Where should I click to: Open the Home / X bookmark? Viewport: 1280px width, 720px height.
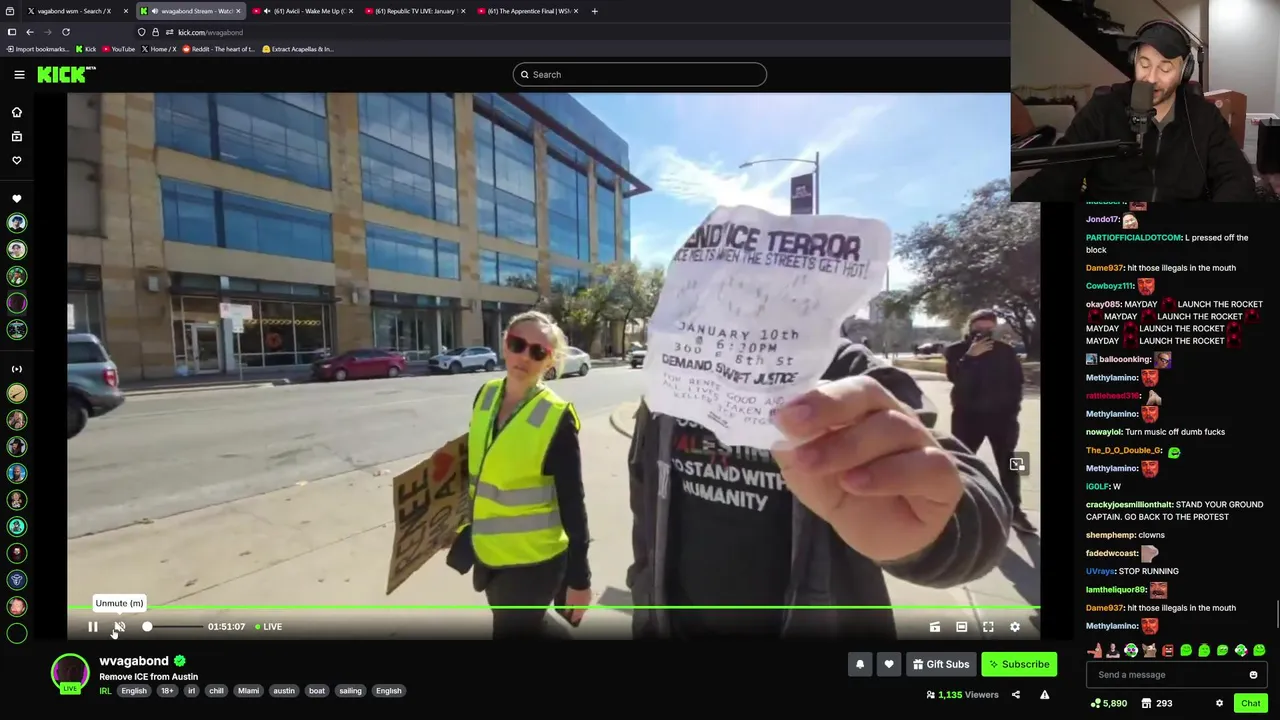point(158,49)
